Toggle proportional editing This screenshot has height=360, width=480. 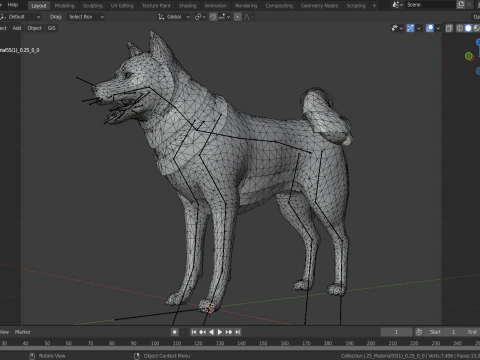click(237, 17)
